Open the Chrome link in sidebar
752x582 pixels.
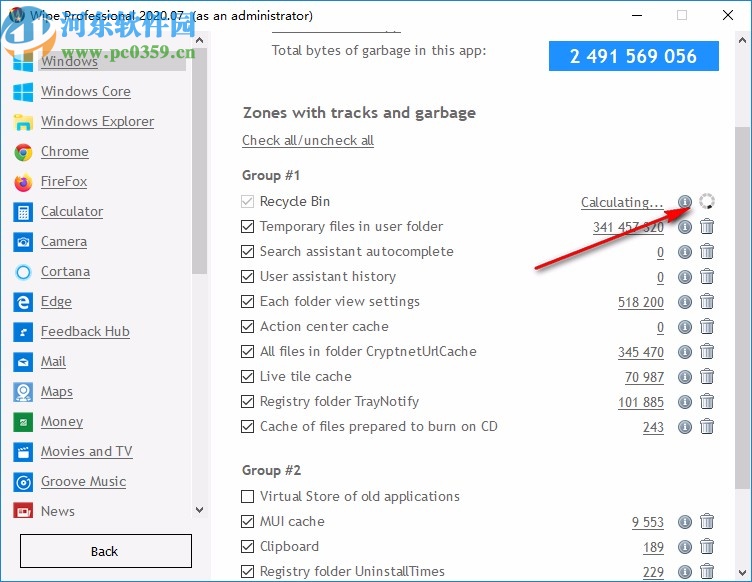65,151
